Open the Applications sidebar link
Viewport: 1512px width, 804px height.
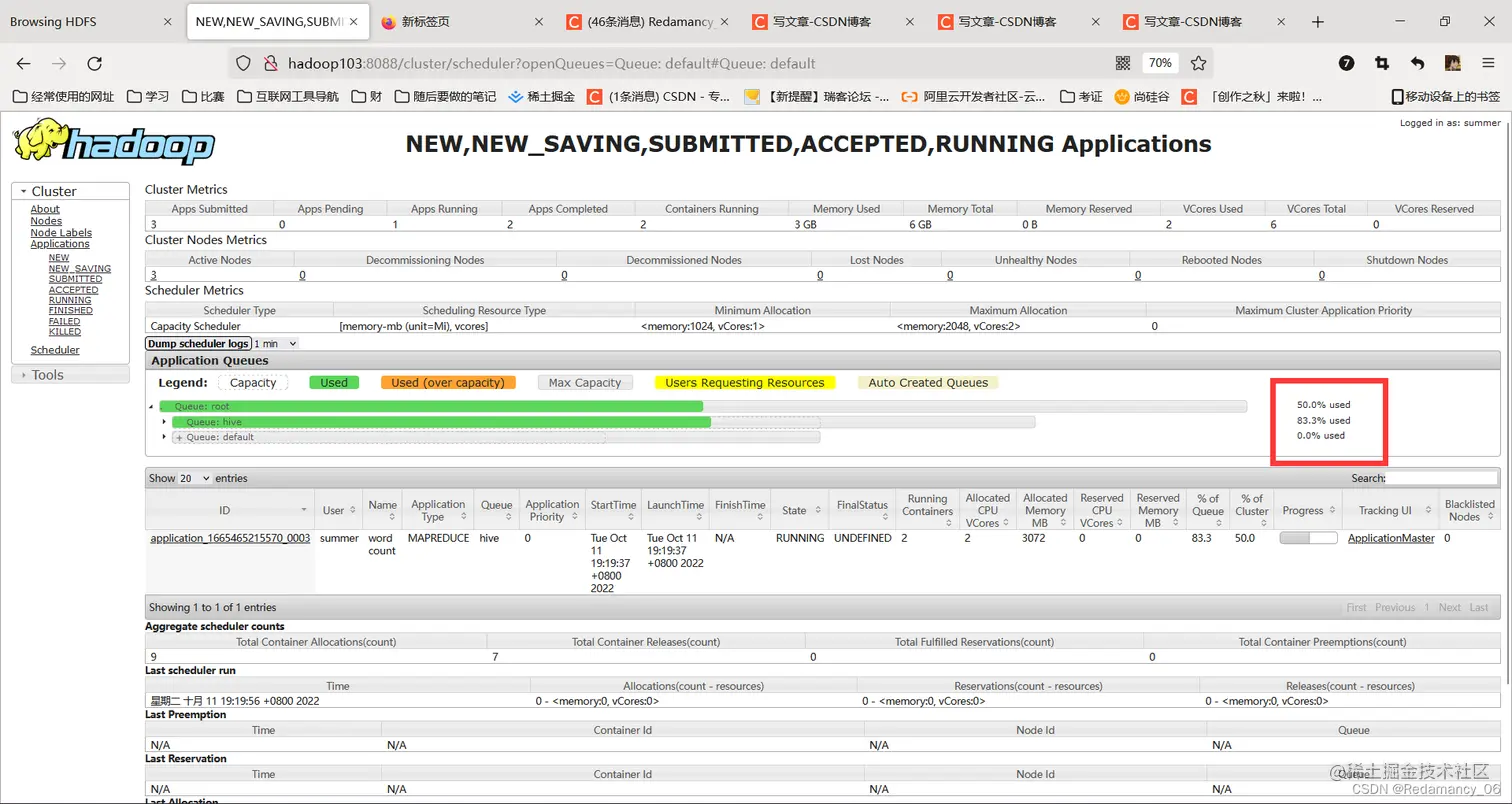(60, 244)
